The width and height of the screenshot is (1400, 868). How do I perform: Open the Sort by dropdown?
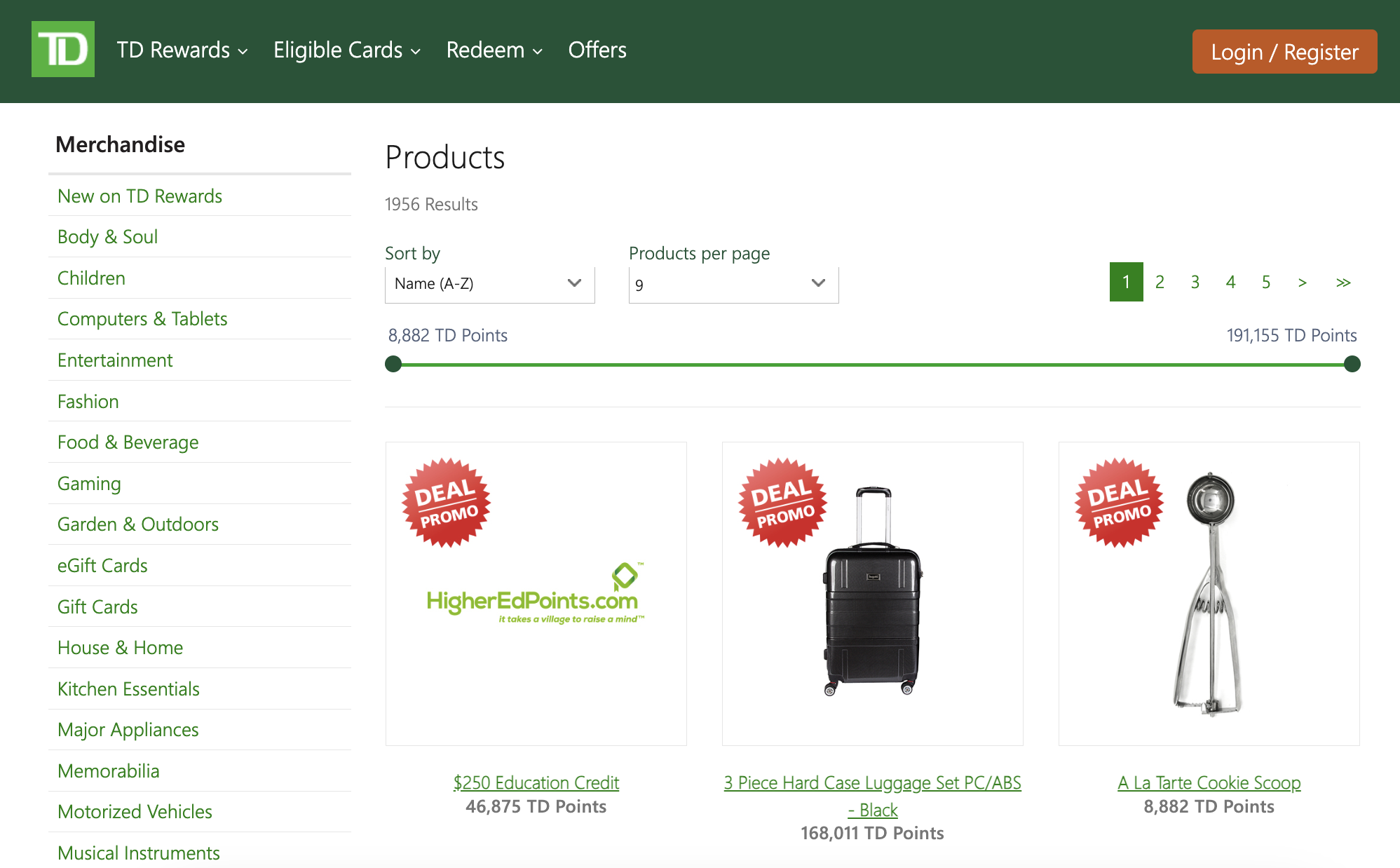click(489, 283)
